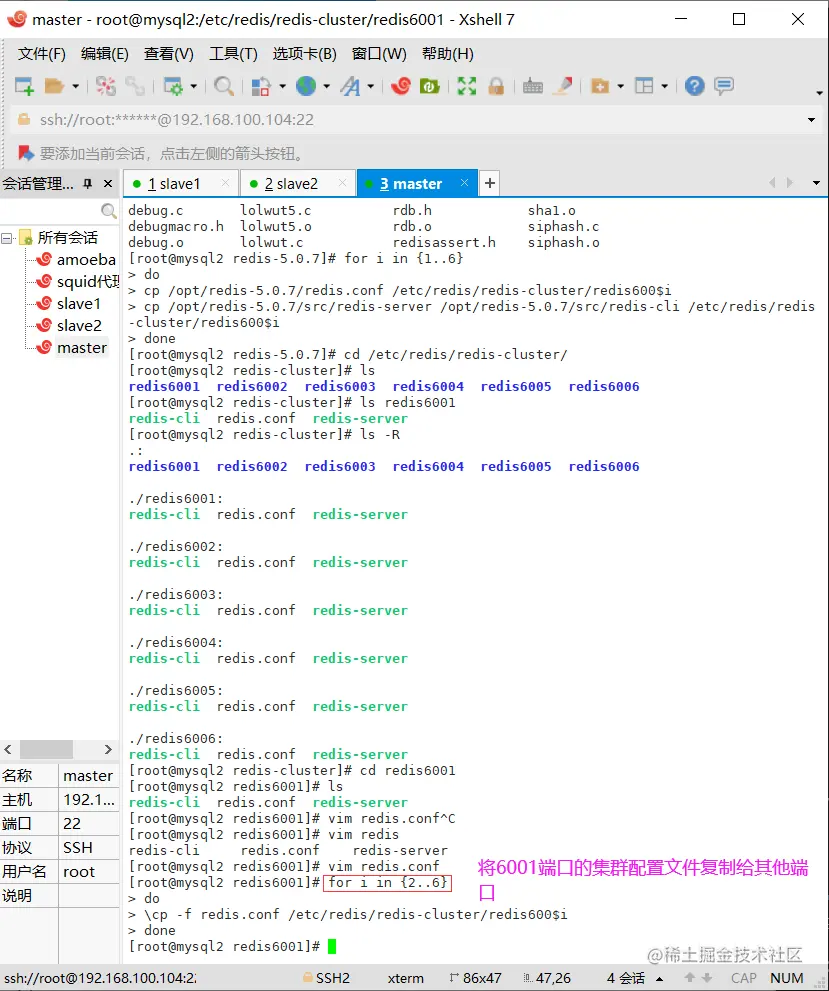Click the chat bubble Feedback icon

click(x=724, y=86)
